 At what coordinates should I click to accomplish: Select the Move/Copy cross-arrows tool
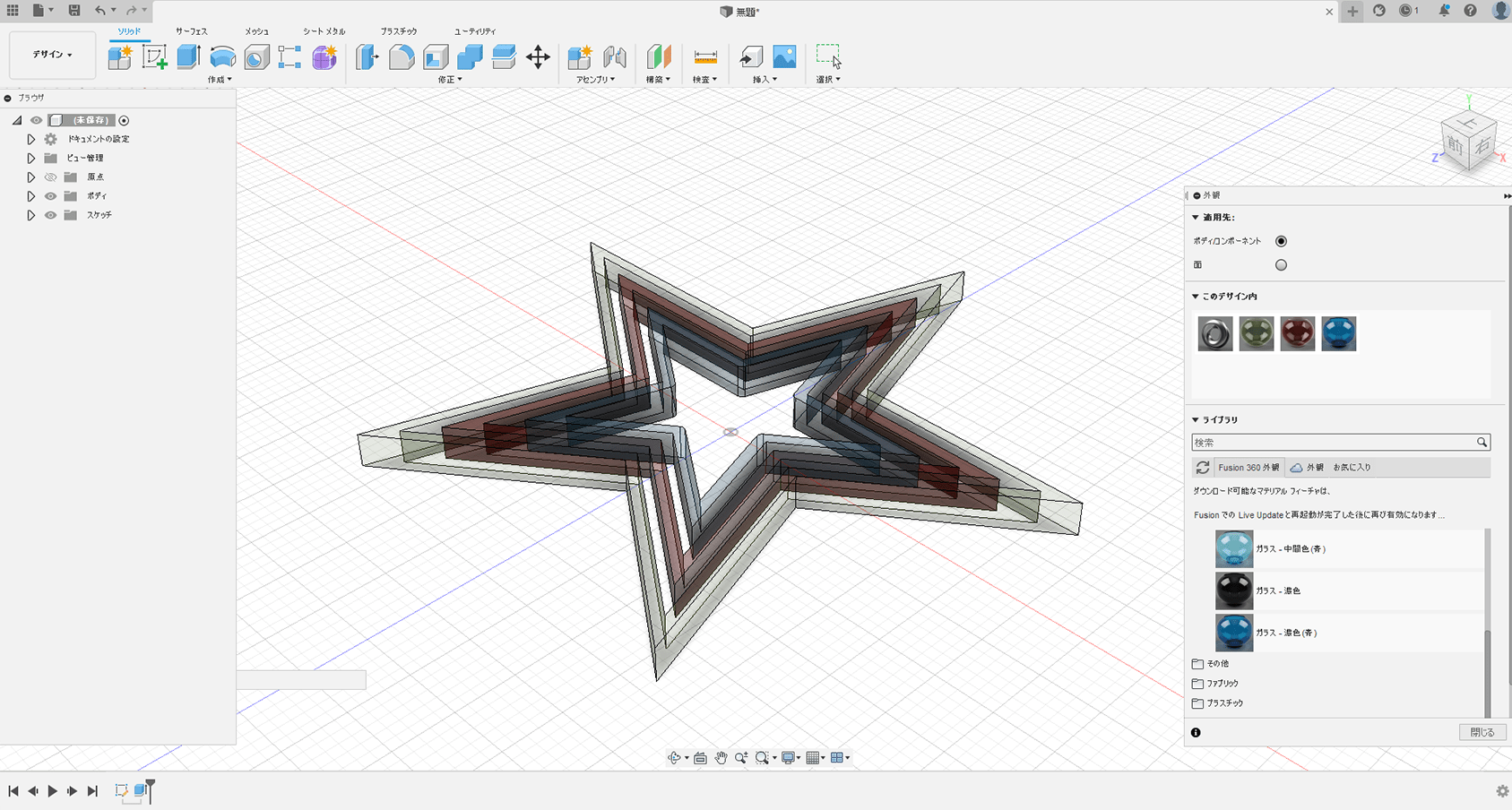pos(538,57)
